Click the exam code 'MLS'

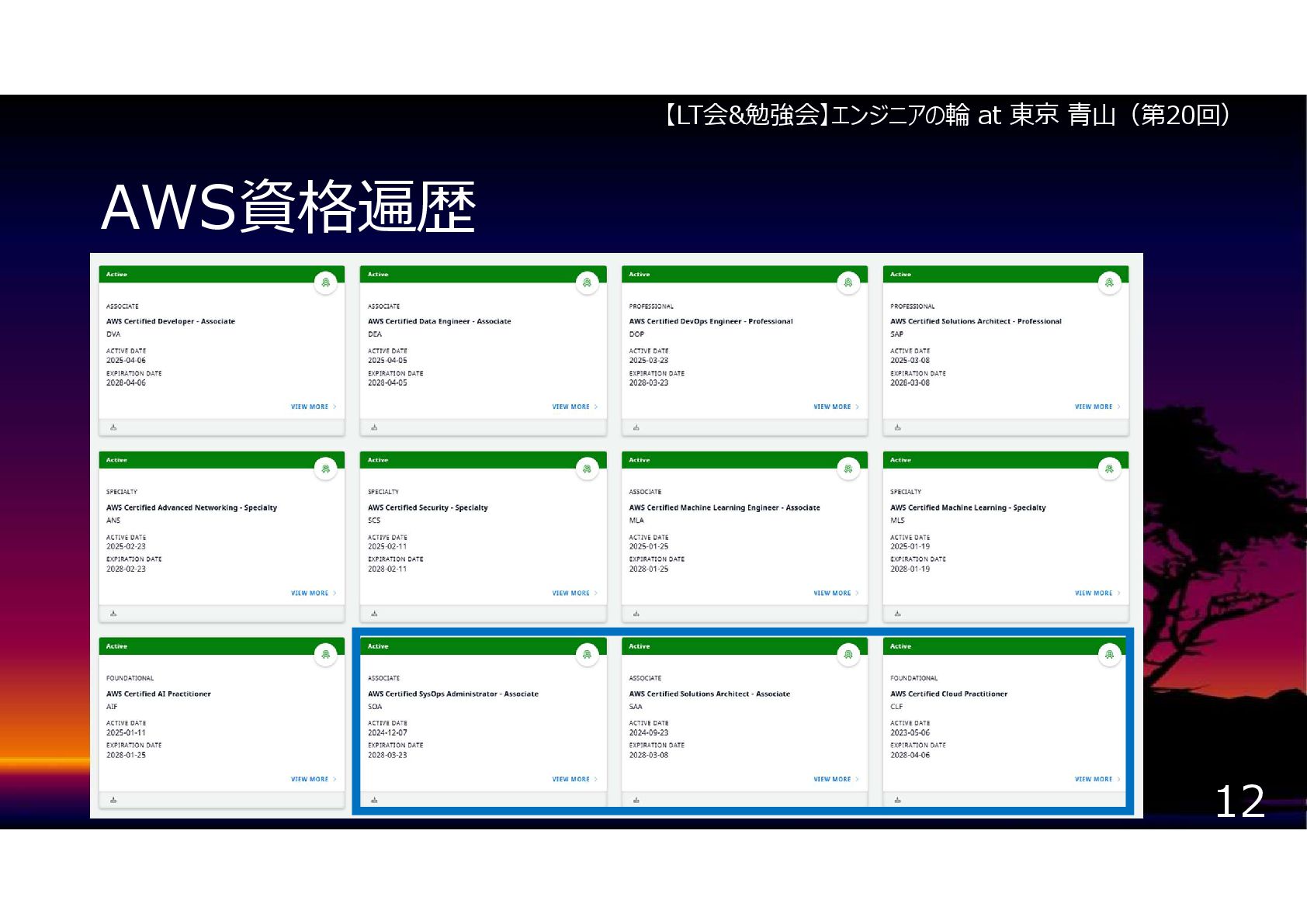(897, 521)
